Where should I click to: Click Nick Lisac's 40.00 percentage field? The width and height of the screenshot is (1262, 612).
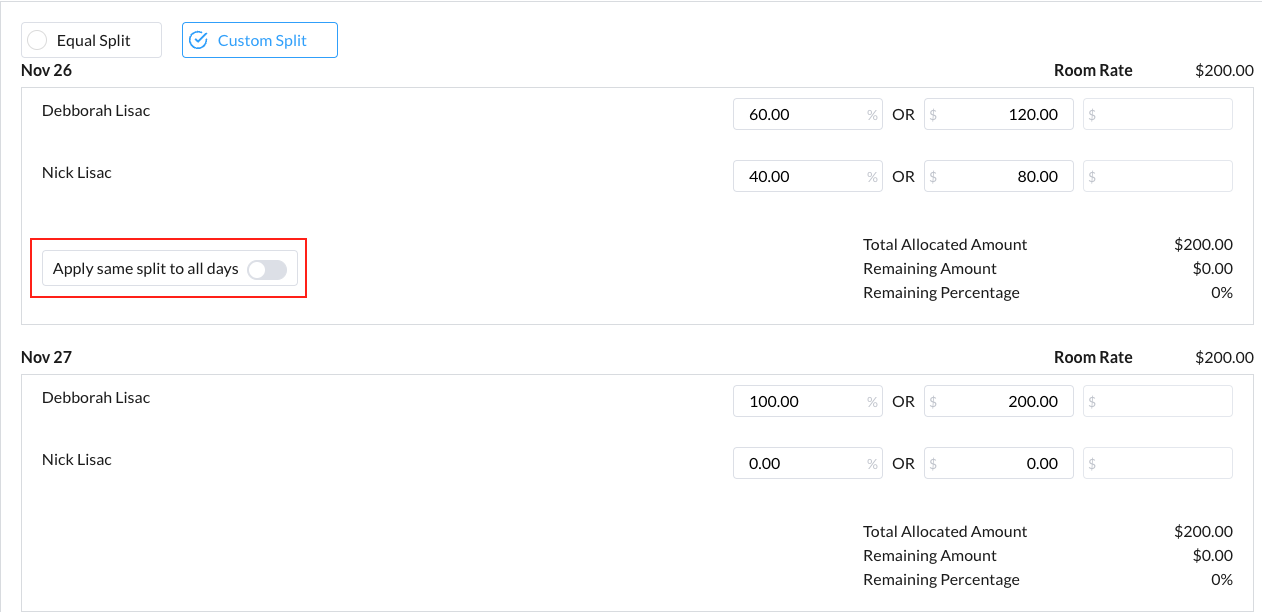coord(800,176)
